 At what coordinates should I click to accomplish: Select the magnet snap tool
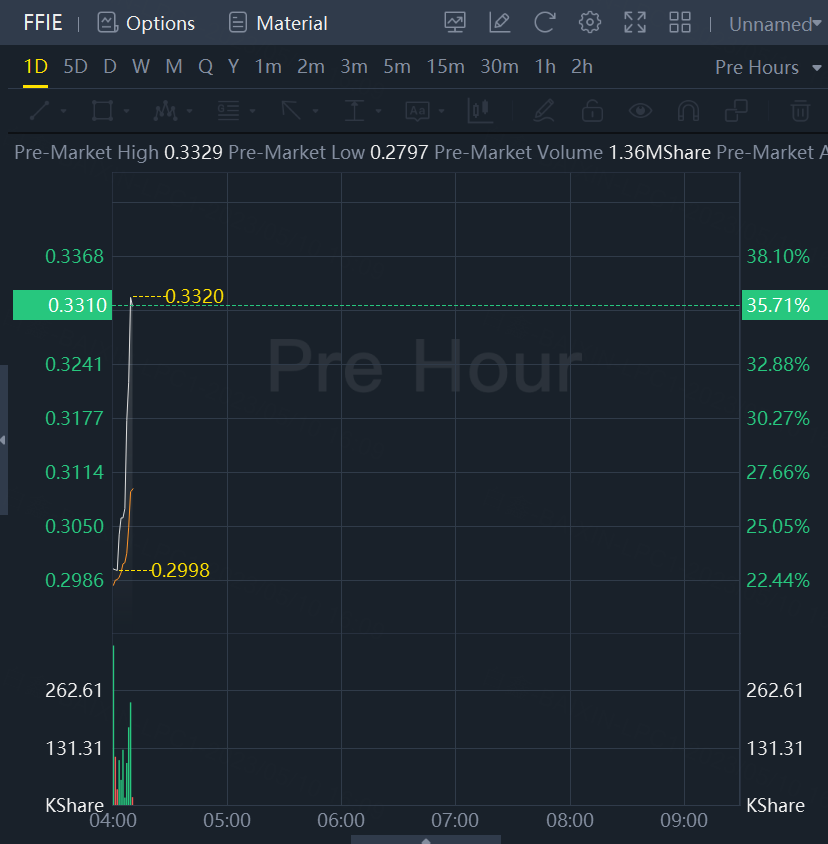click(x=688, y=110)
